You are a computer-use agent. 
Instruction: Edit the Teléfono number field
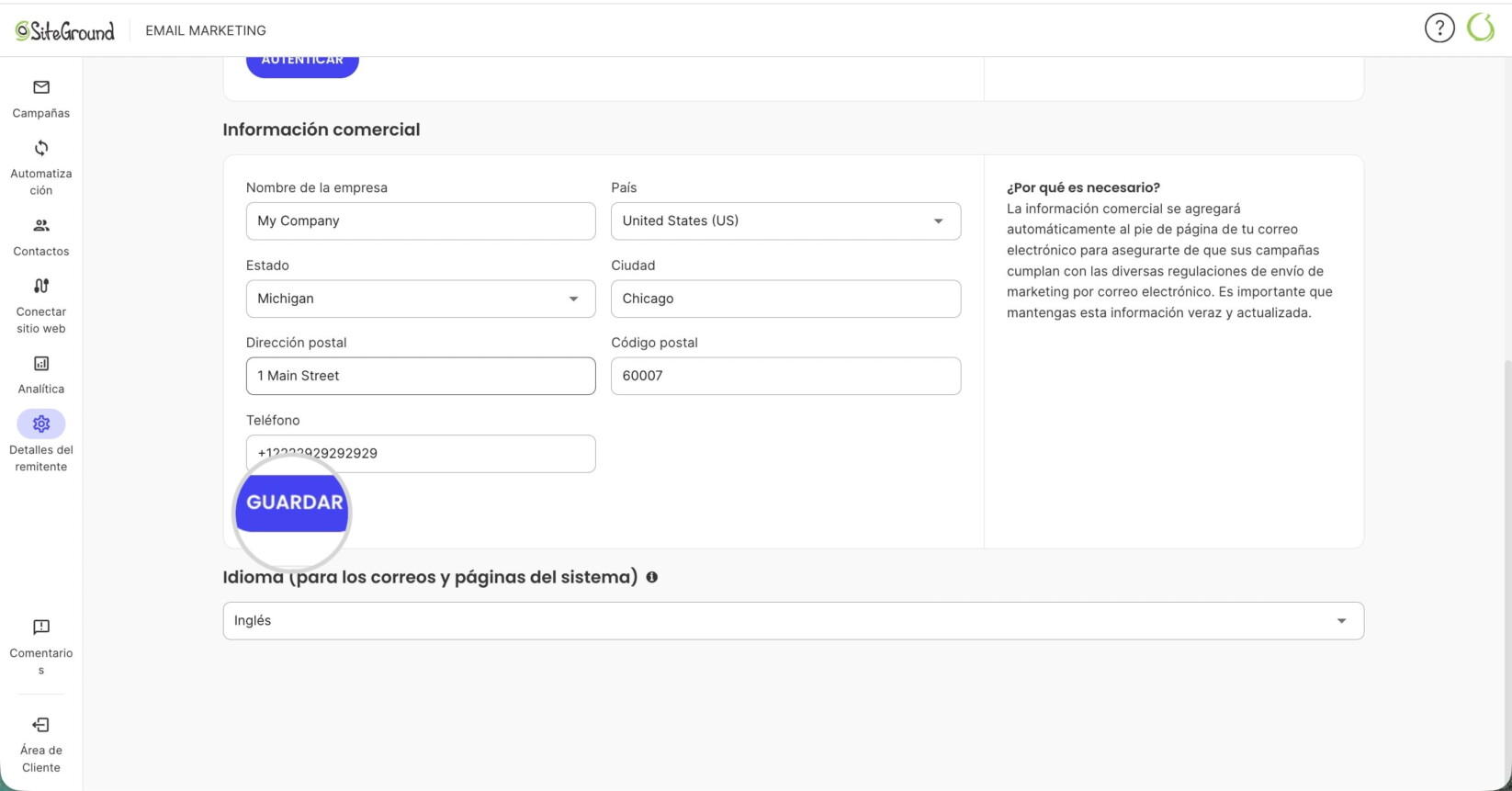point(421,454)
